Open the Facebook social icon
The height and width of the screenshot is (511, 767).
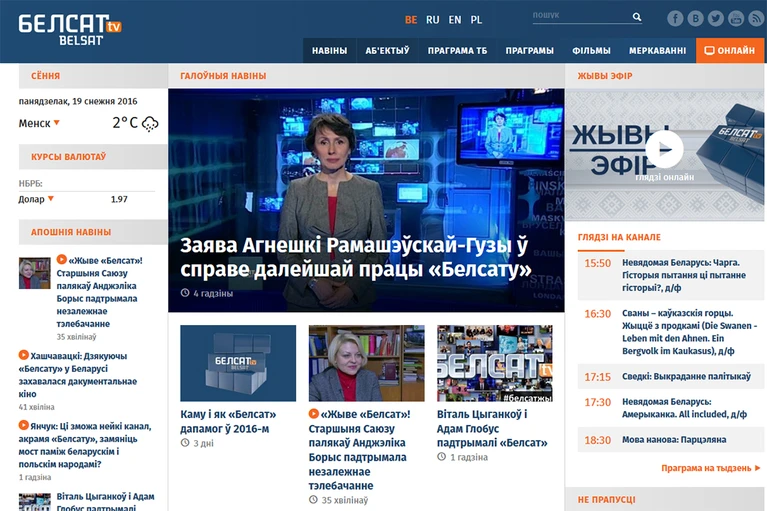tap(675, 19)
